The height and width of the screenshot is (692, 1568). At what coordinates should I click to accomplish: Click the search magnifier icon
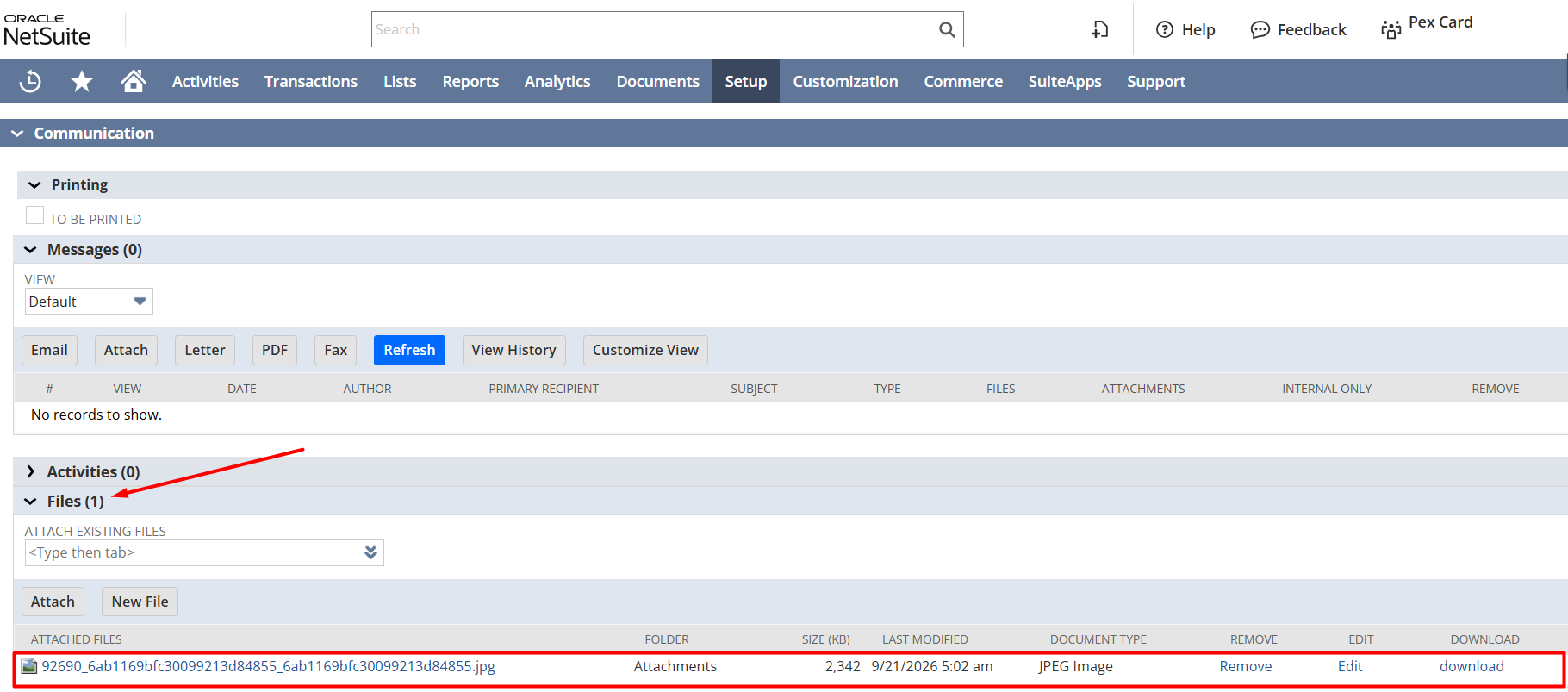point(947,29)
